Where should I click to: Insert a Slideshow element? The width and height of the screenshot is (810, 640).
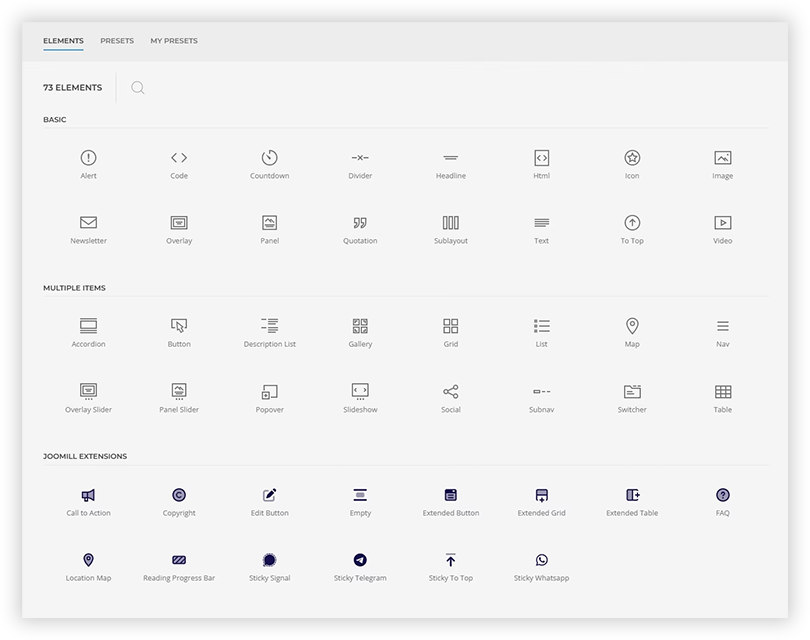point(360,399)
